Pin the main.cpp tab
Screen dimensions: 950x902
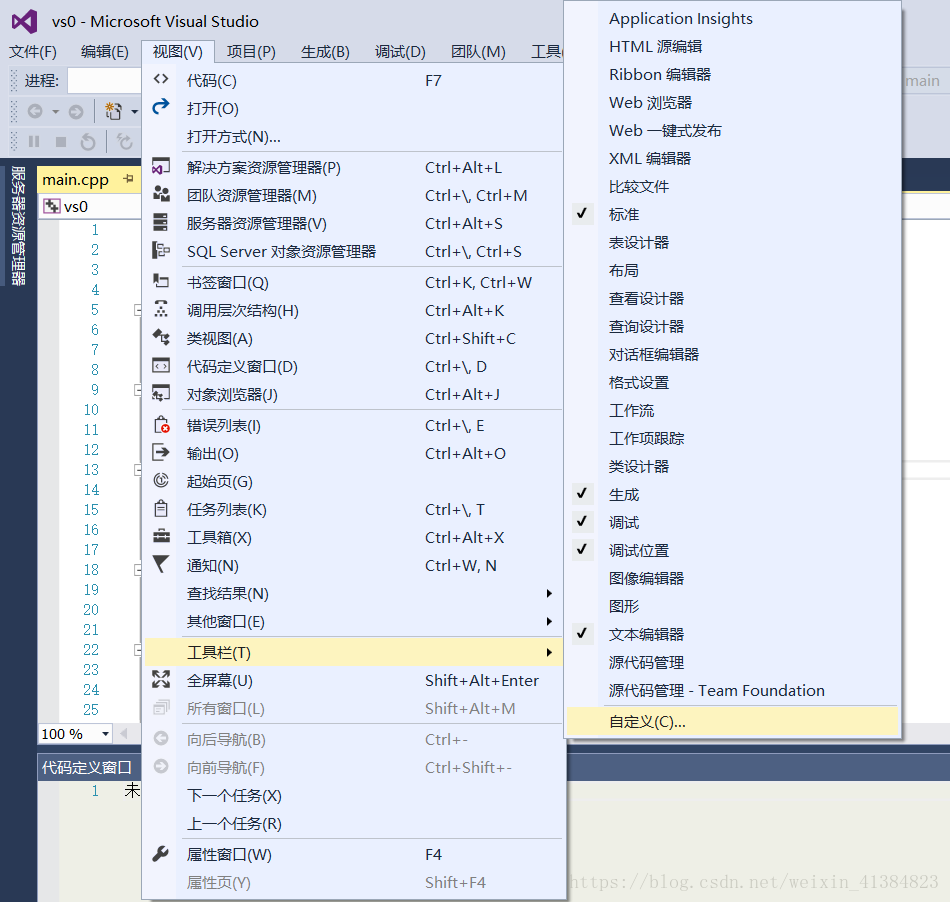[128, 179]
